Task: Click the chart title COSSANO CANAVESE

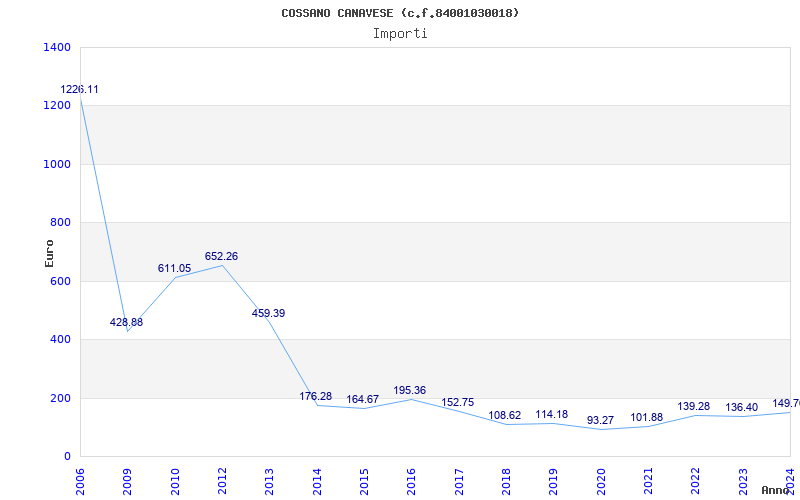Action: click(400, 13)
